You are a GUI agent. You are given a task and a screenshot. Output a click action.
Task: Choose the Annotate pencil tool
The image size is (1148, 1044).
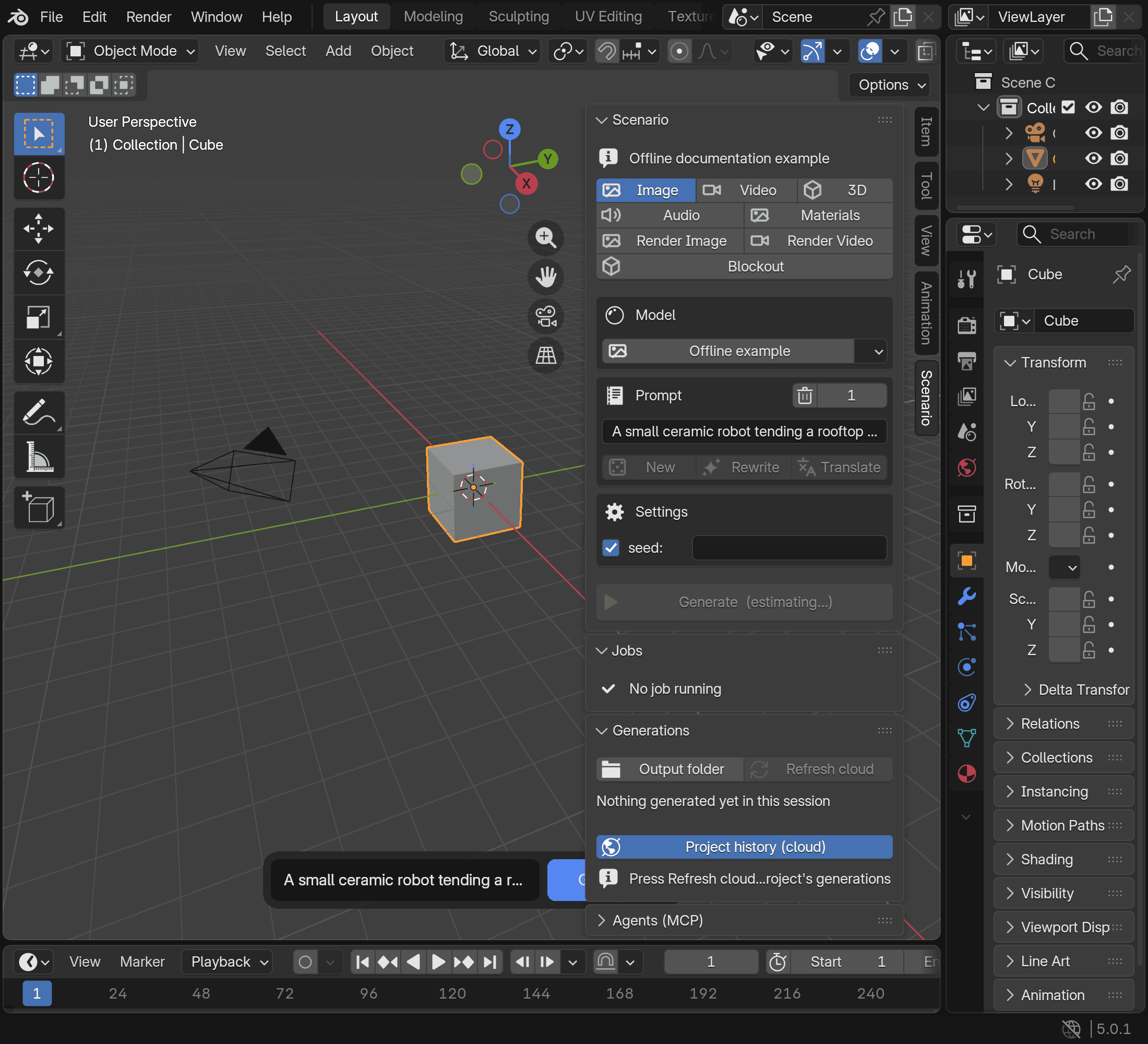[39, 412]
